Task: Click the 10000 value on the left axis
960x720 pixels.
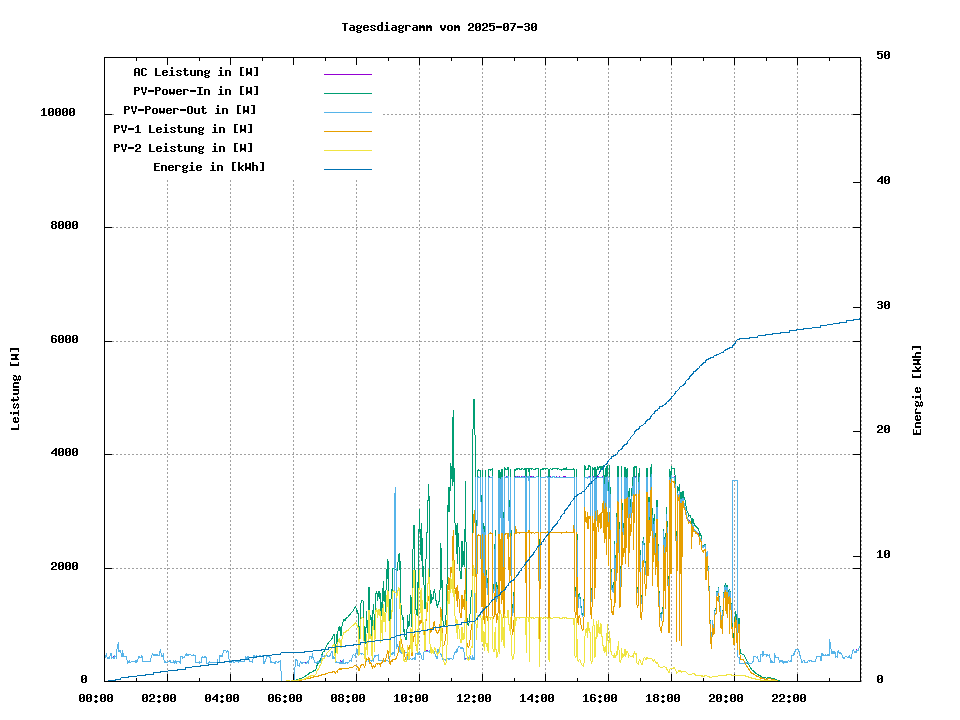Action: [x=58, y=112]
